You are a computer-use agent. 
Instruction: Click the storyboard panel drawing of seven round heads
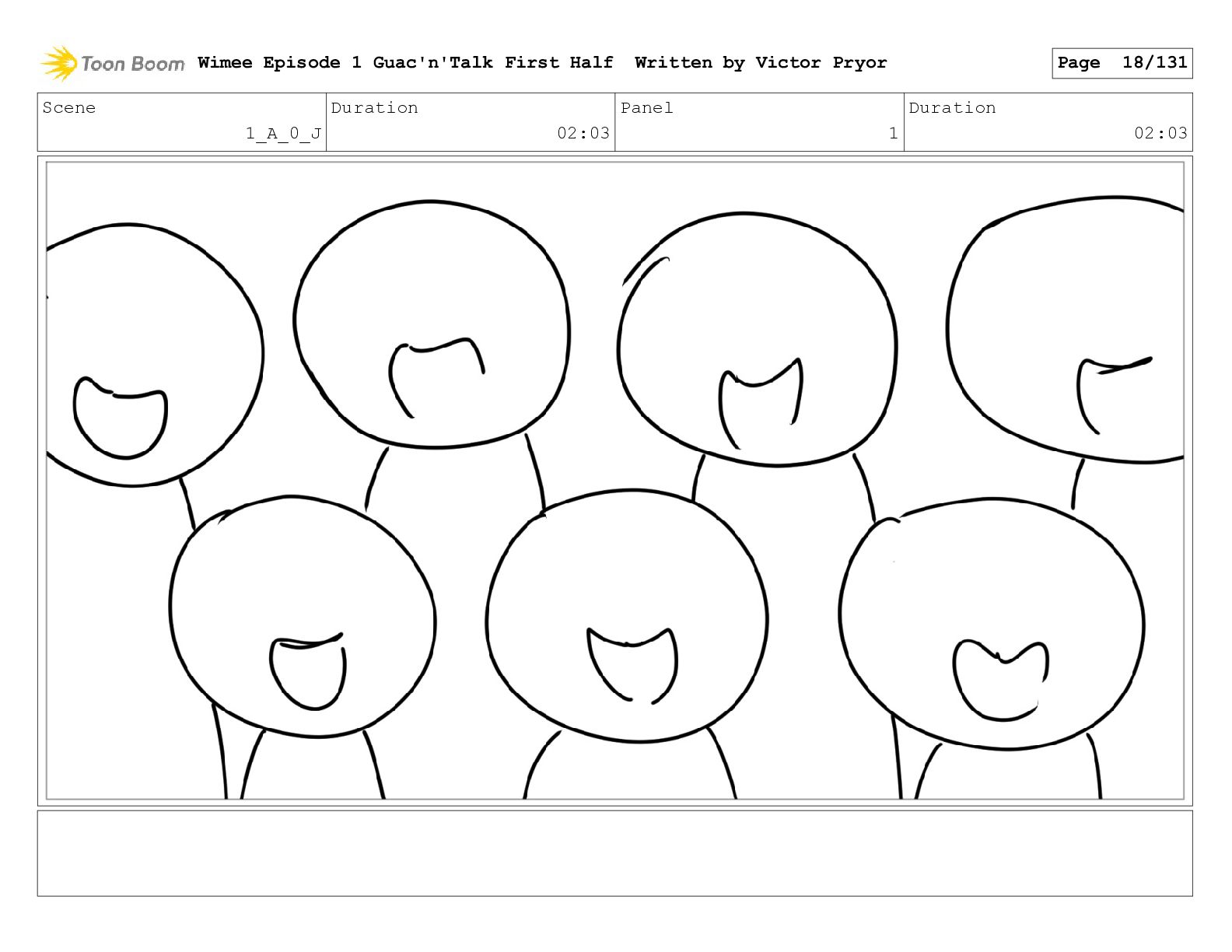click(615, 481)
